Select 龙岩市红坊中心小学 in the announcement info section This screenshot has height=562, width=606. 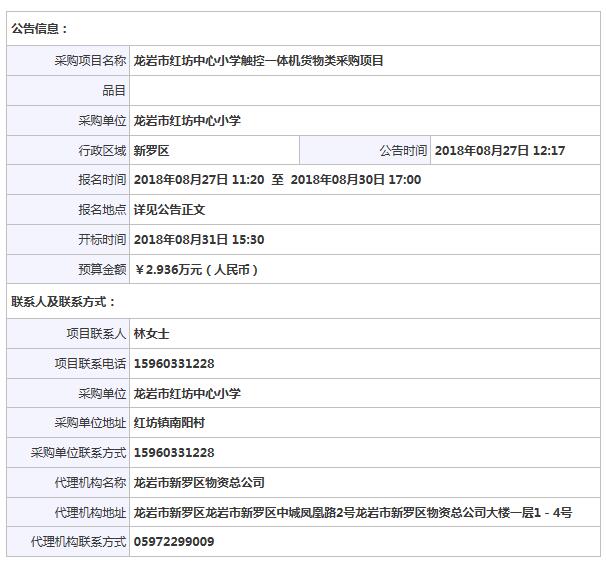tap(187, 121)
